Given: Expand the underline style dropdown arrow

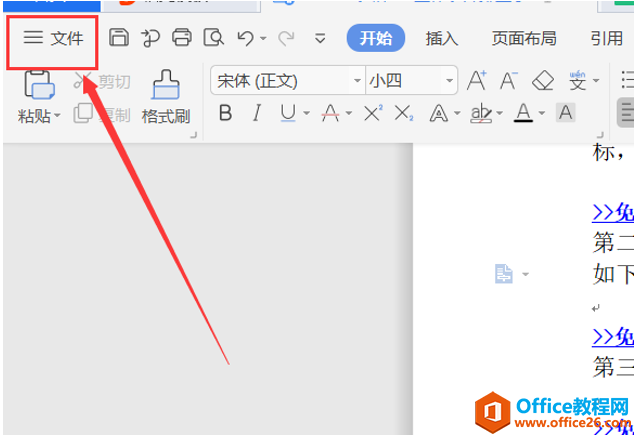Looking at the screenshot, I should click(306, 113).
